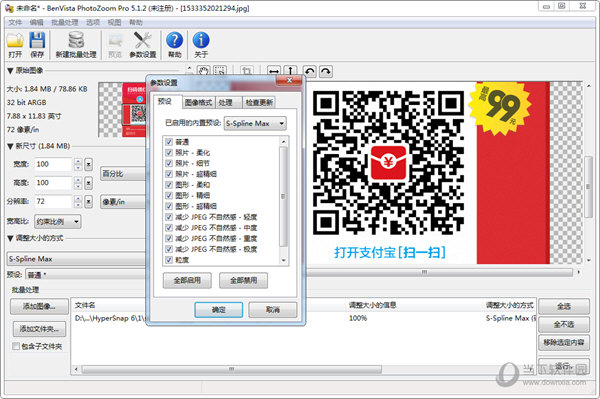Click the small button beside 宽度 spinner
The width and height of the screenshot is (600, 399).
tap(88, 164)
